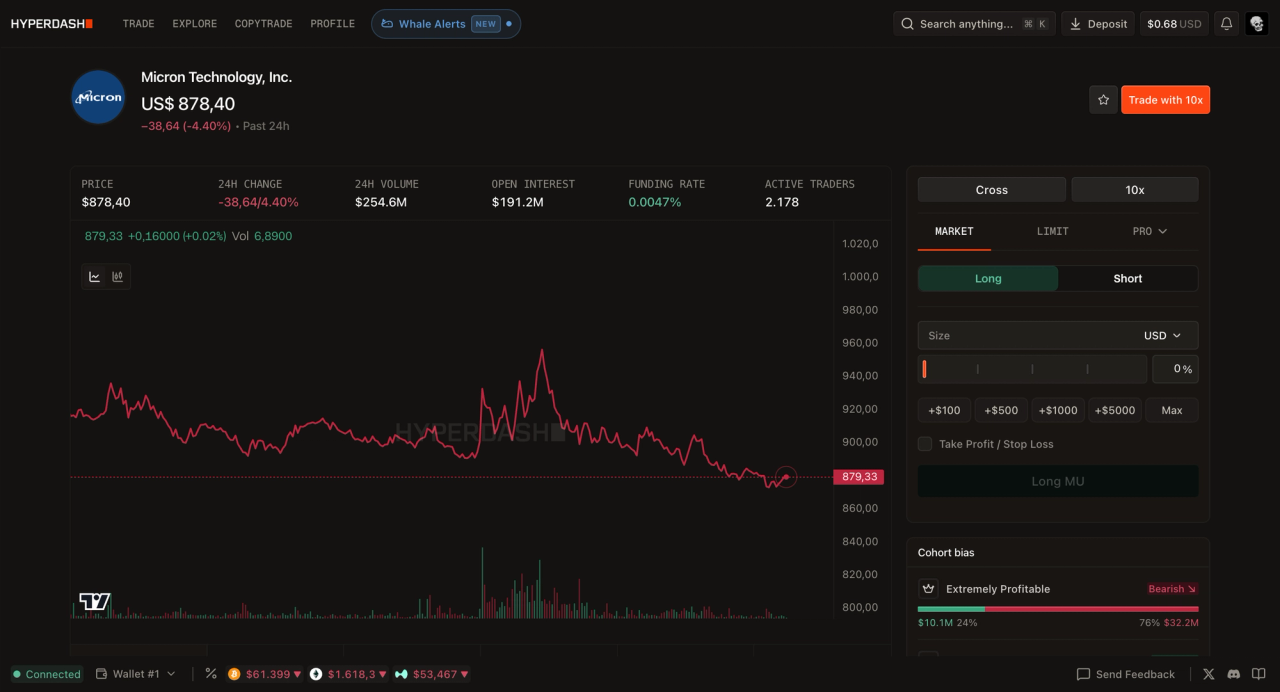Viewport: 1280px width, 692px height.
Task: Click the TradingView logo on chart
Action: (x=95, y=601)
